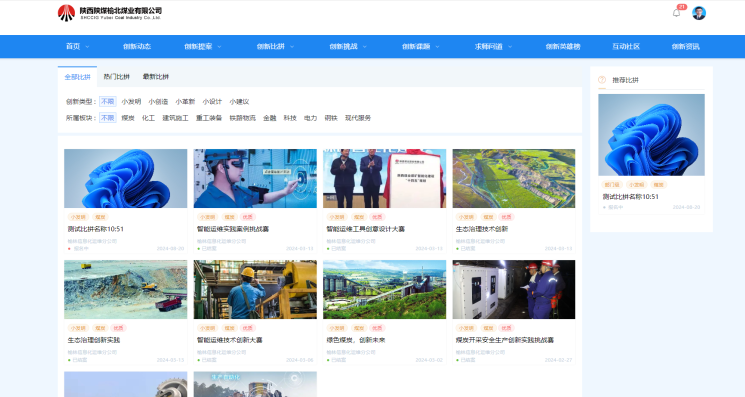
Task: Expand the 创新提案 menu chevron
Action: (x=219, y=47)
